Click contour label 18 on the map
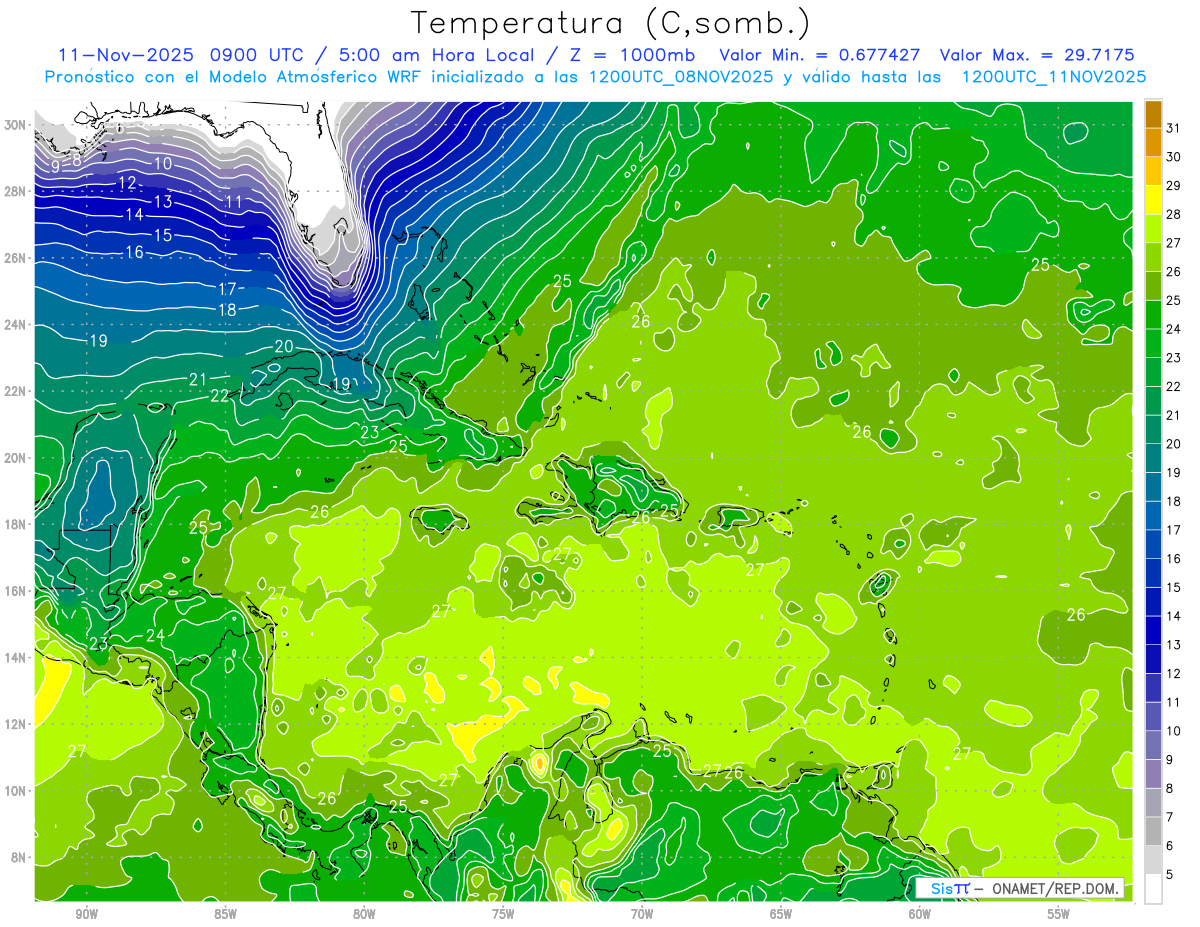 (227, 310)
